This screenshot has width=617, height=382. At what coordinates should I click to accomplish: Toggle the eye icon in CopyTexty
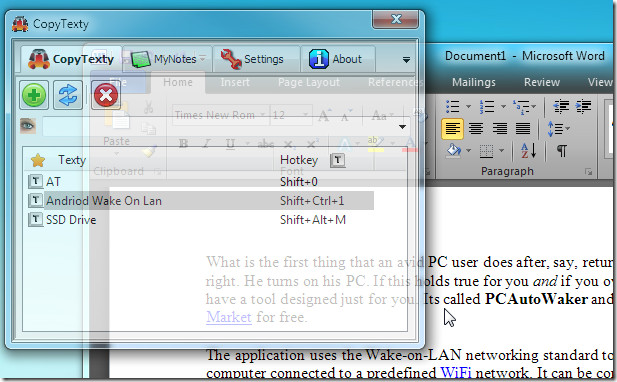28,126
